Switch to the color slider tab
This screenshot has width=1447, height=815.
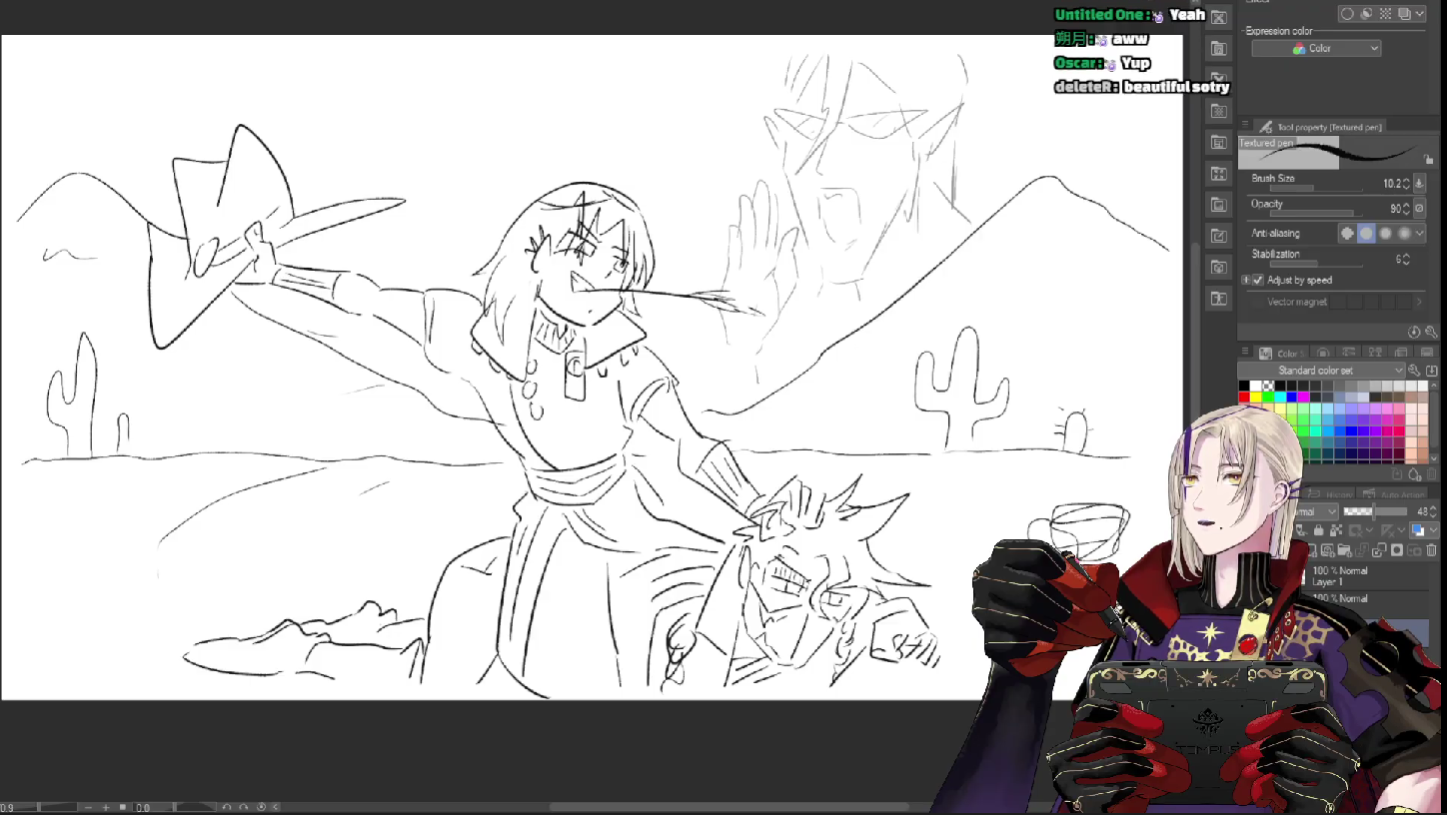(1349, 353)
